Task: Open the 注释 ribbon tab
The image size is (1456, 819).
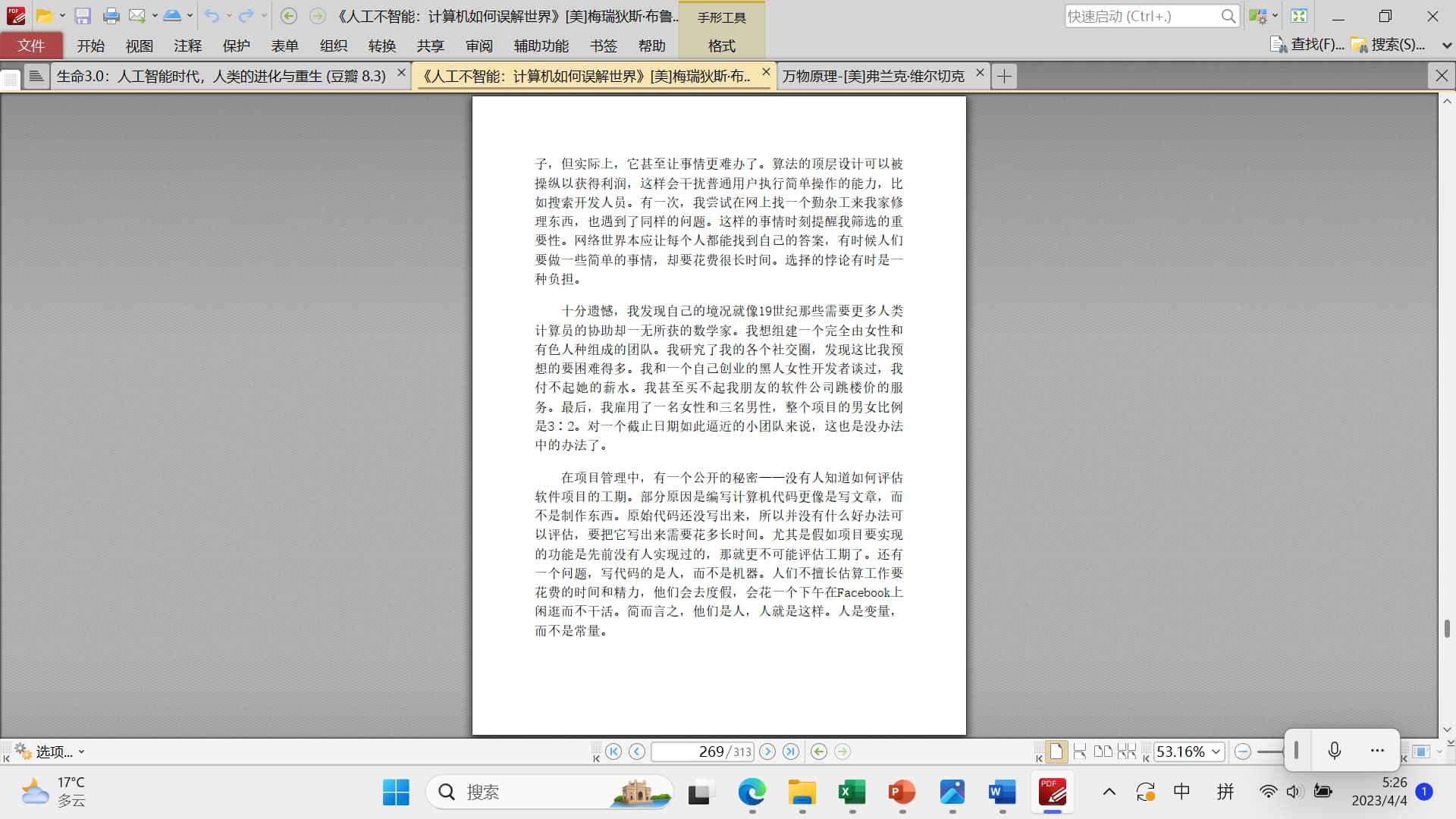Action: point(187,45)
